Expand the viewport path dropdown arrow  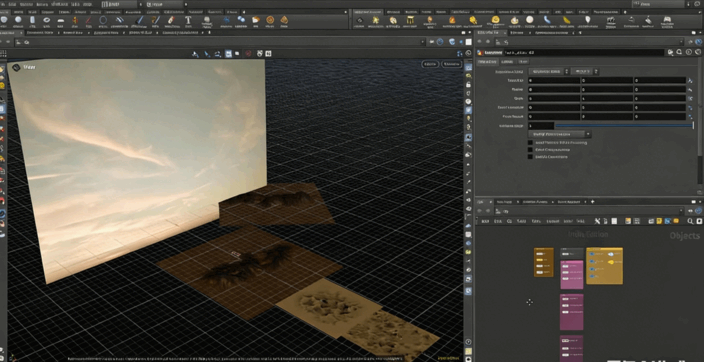pyautogui.click(x=423, y=42)
